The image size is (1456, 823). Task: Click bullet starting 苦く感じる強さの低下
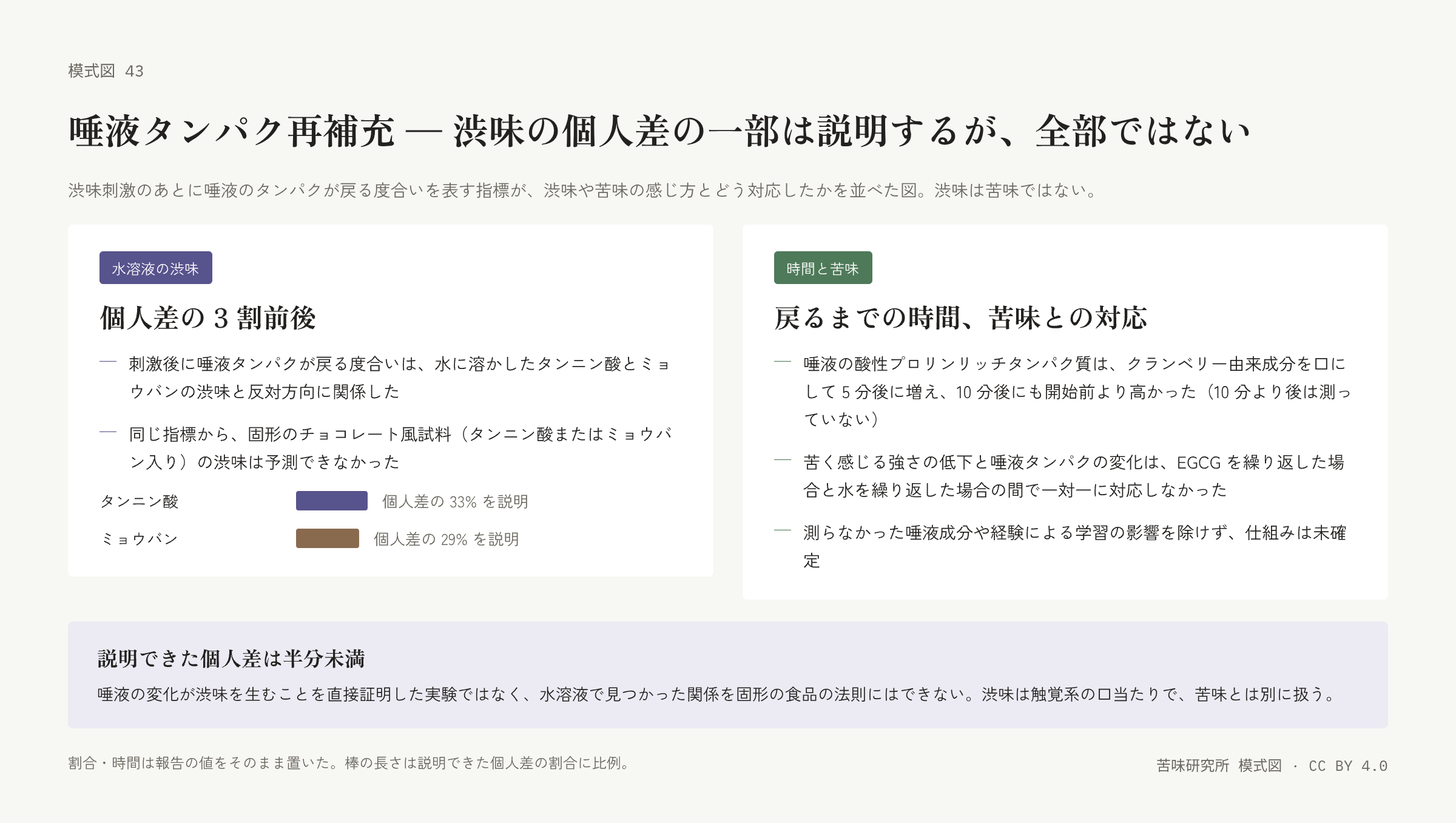tap(1074, 476)
